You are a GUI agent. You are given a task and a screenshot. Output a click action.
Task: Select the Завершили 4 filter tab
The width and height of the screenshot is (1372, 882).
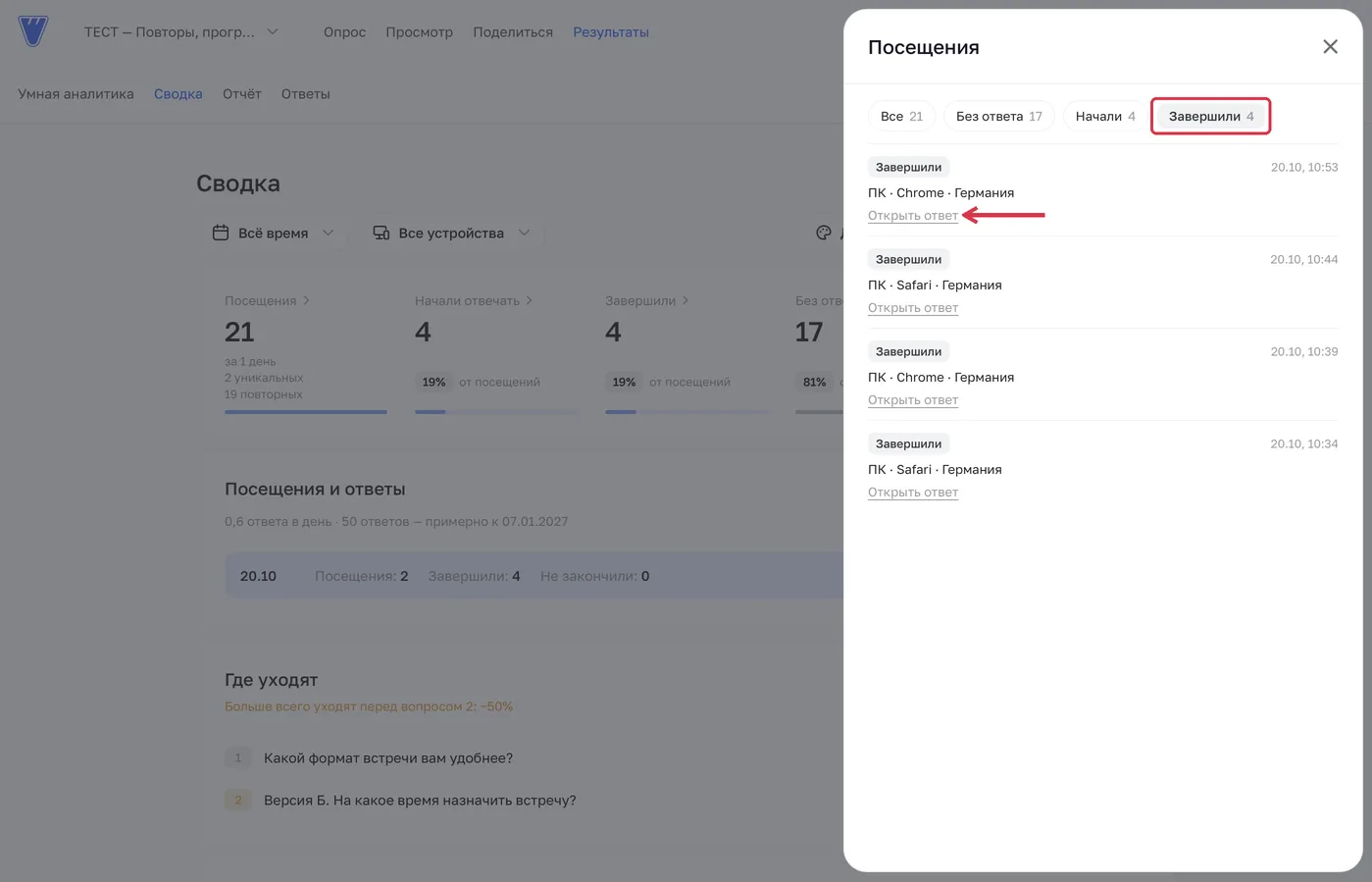[1211, 116]
